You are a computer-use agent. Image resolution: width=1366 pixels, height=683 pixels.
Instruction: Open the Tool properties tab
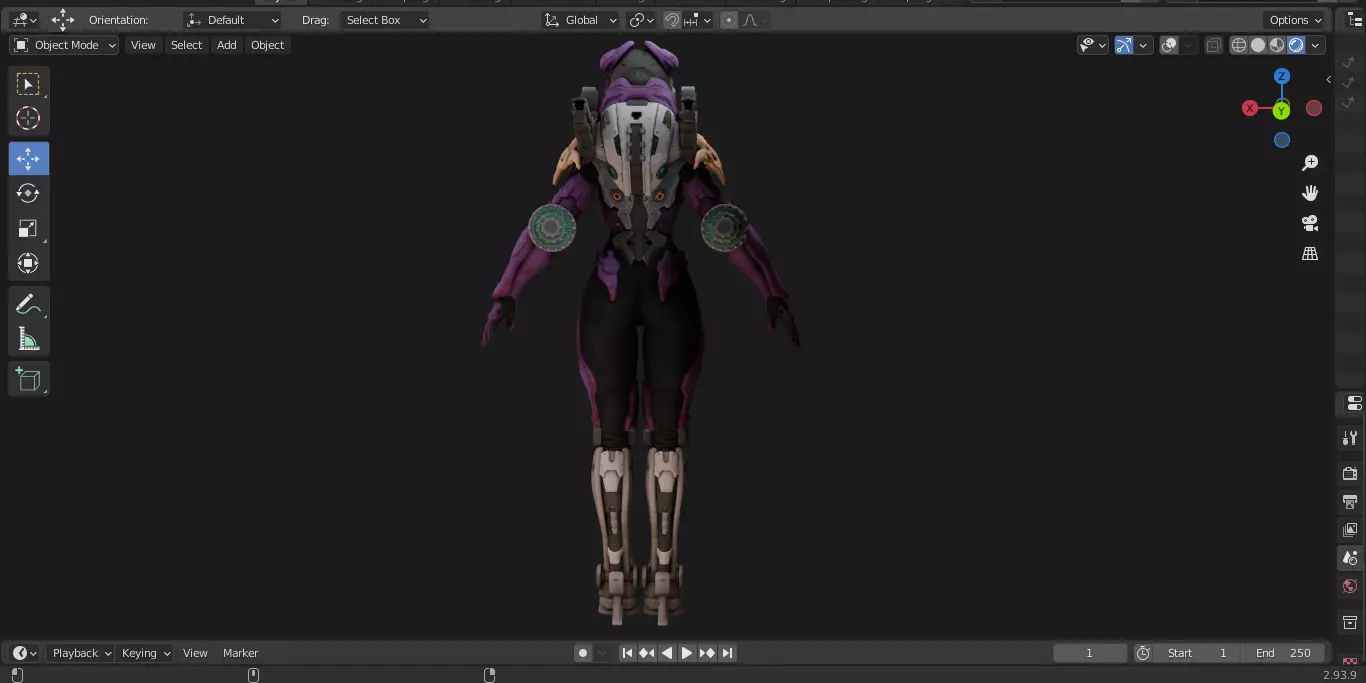pyautogui.click(x=1350, y=438)
